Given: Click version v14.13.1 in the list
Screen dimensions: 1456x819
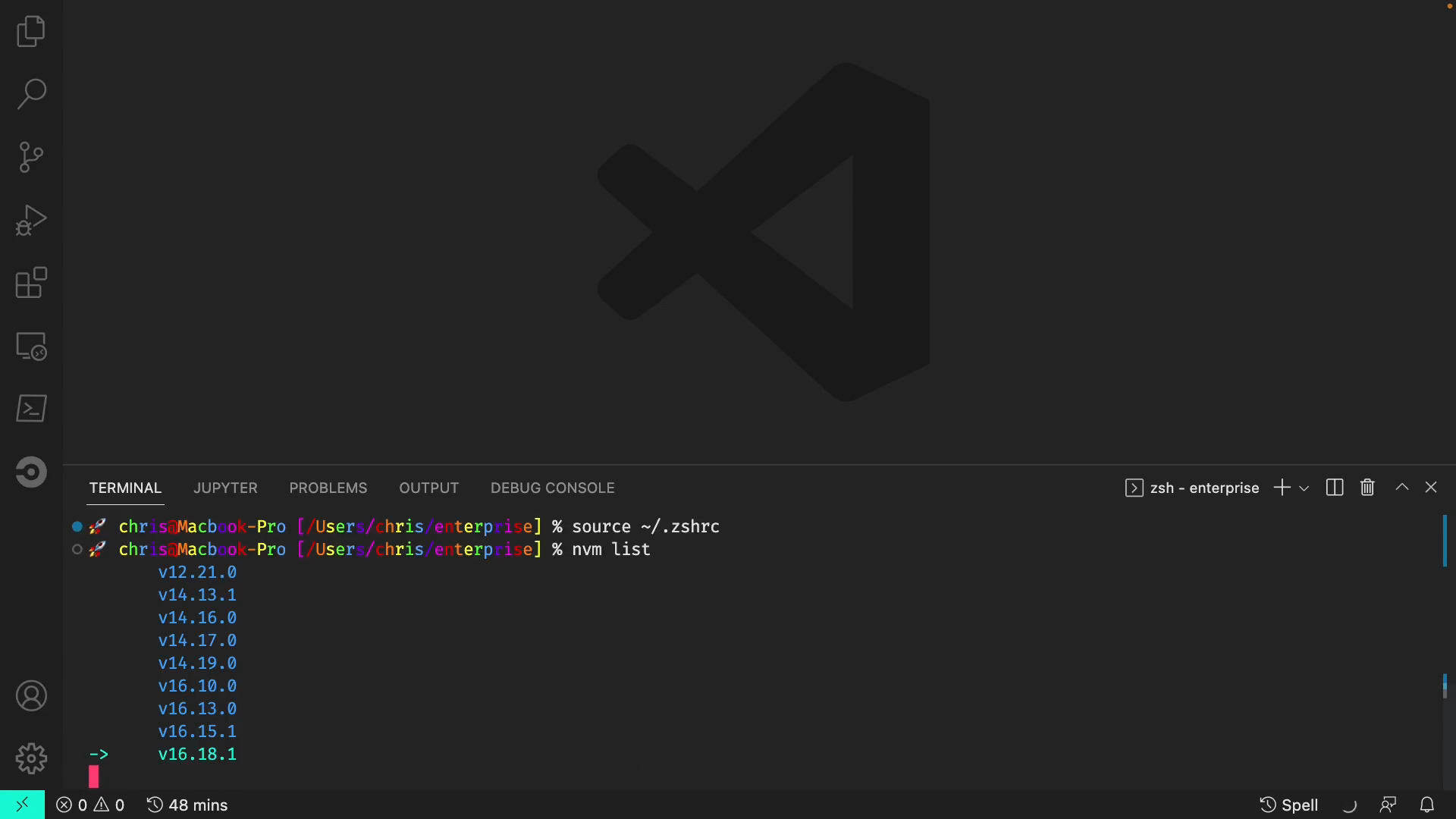Looking at the screenshot, I should (x=197, y=595).
